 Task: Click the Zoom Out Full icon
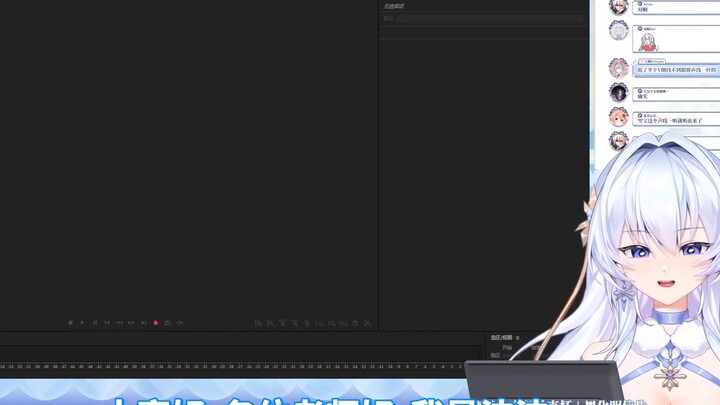307,323
